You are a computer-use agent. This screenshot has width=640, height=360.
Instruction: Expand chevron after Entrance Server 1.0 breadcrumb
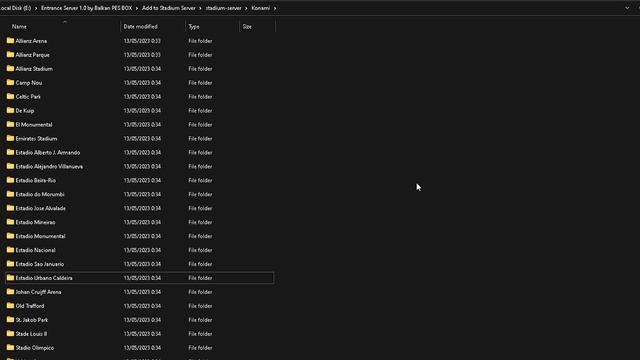137,8
